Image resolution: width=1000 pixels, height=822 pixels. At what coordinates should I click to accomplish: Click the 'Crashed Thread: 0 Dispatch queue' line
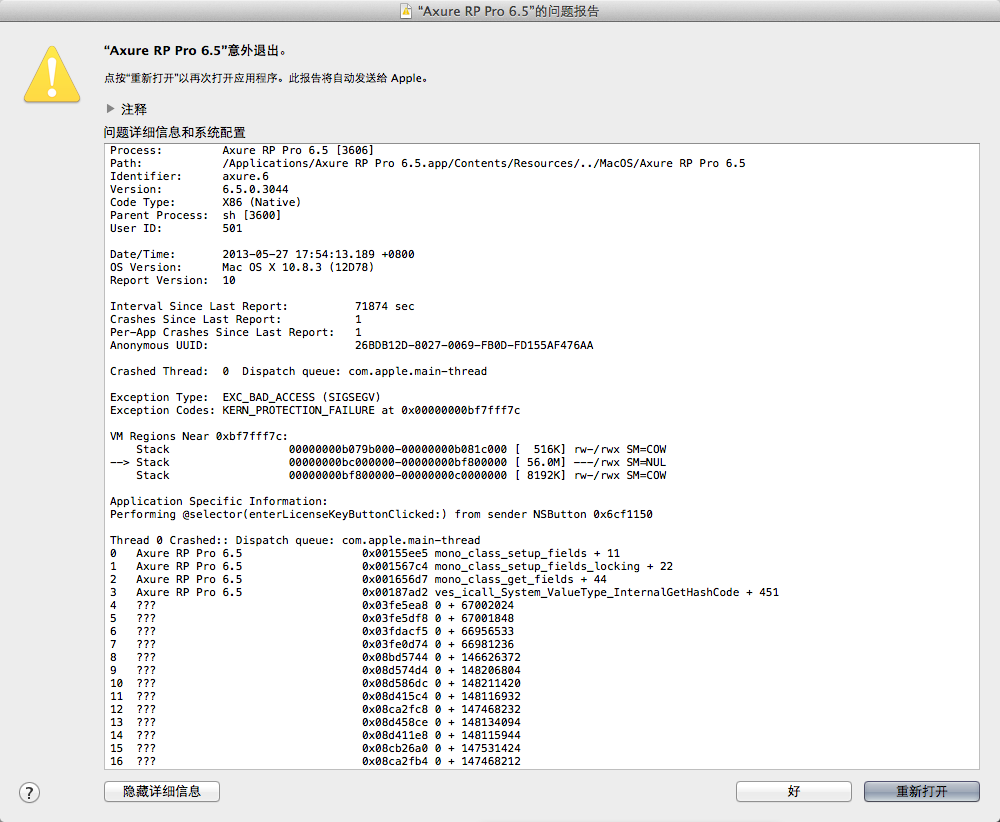pos(298,371)
